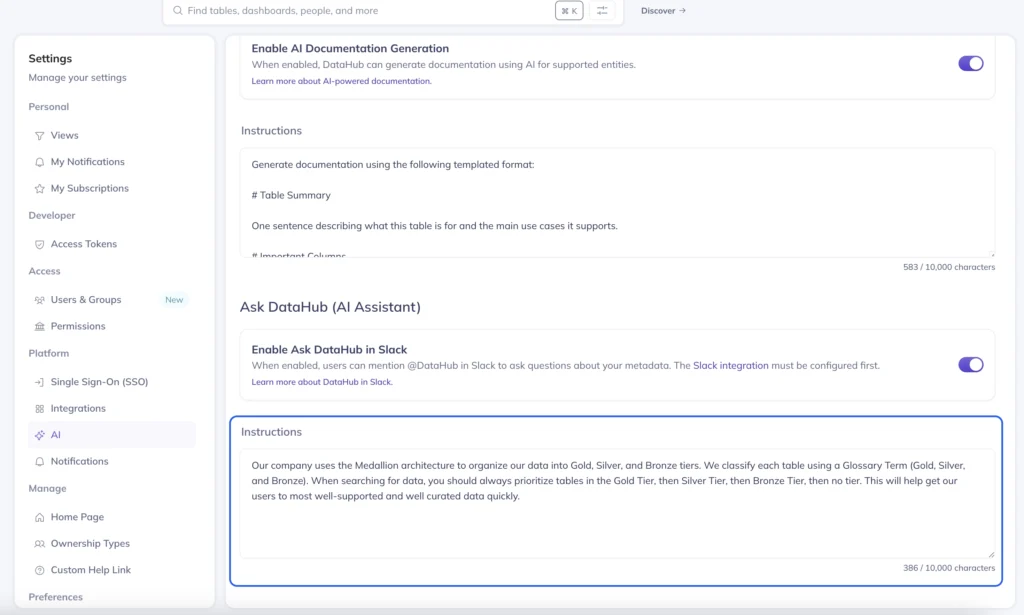Select the Views filter icon in sidebar
The width and height of the screenshot is (1024, 615).
click(40, 135)
